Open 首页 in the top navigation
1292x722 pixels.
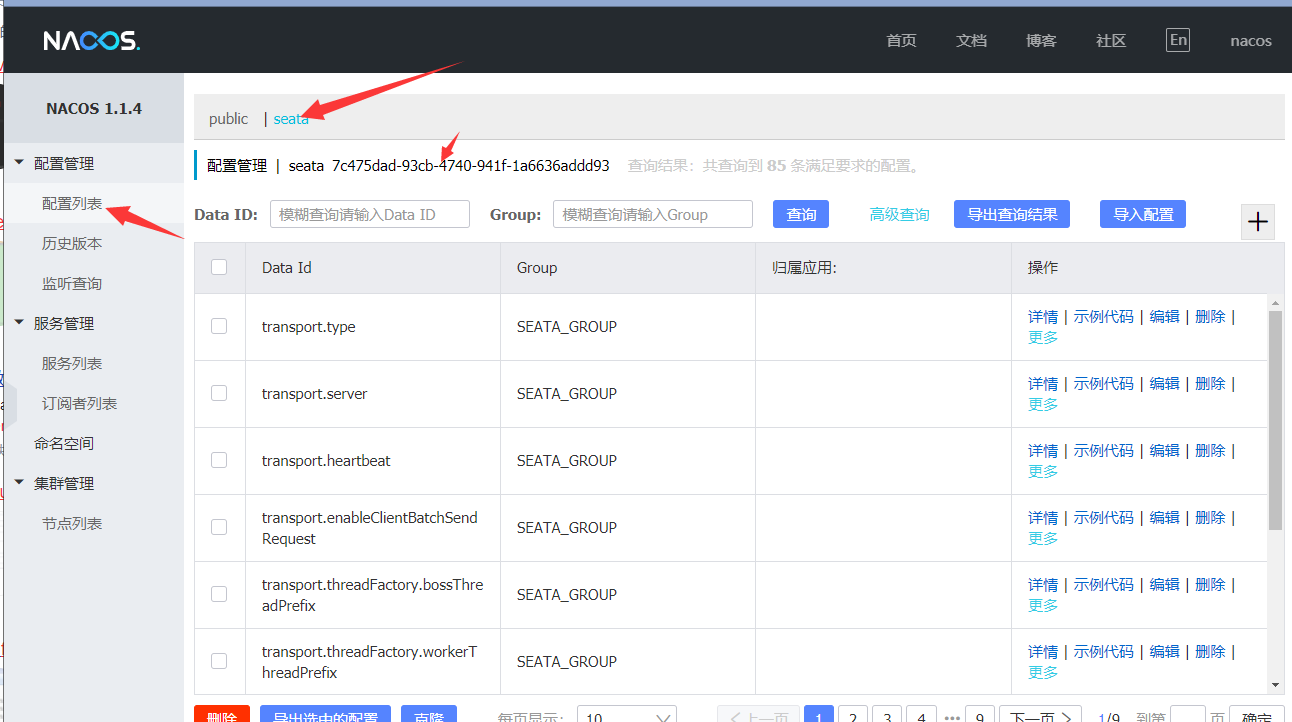tap(901, 41)
